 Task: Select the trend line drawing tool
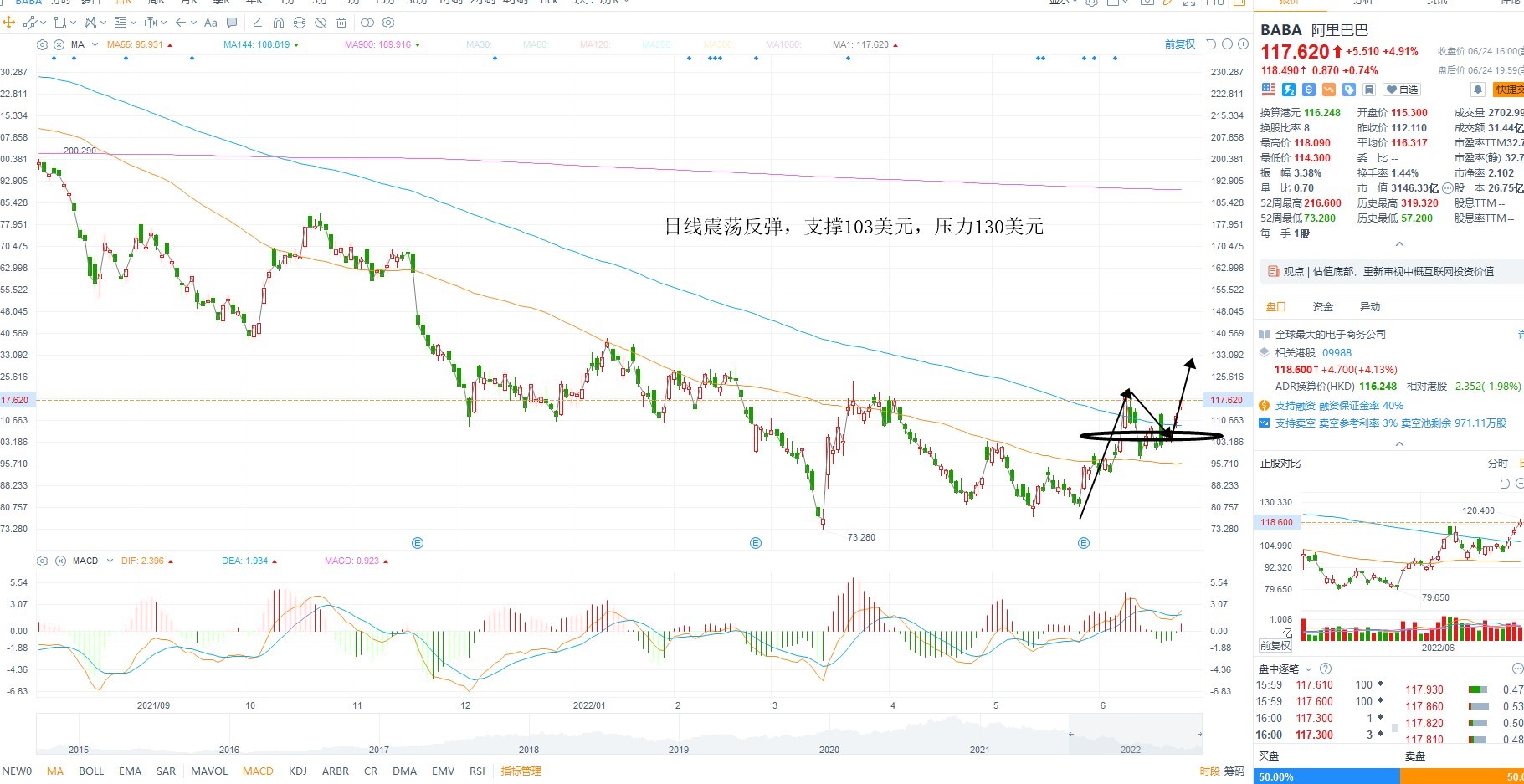pyautogui.click(x=30, y=23)
